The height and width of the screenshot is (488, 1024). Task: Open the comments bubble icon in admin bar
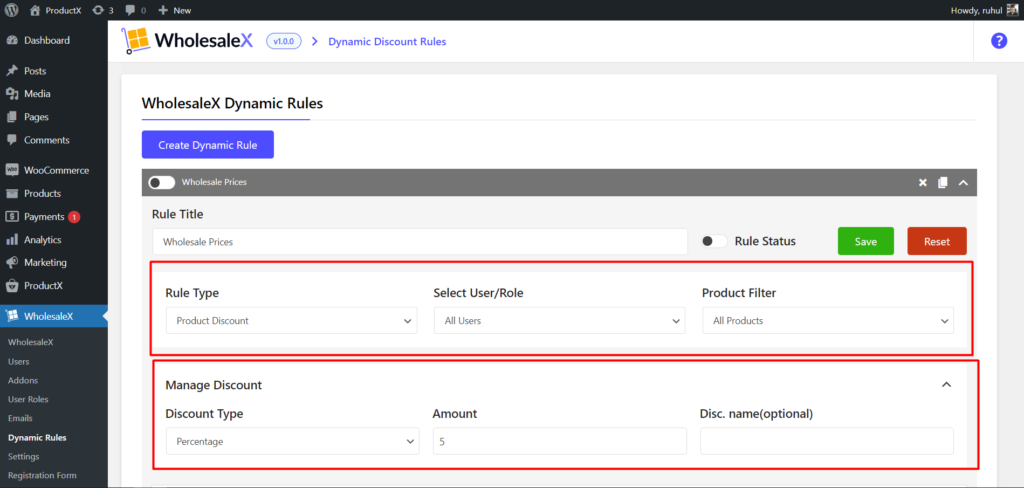[x=130, y=10]
